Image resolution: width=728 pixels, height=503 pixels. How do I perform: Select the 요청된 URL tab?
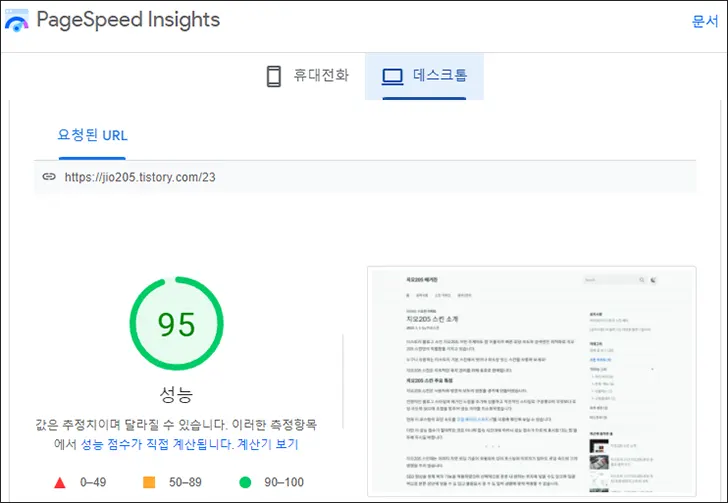pos(92,135)
